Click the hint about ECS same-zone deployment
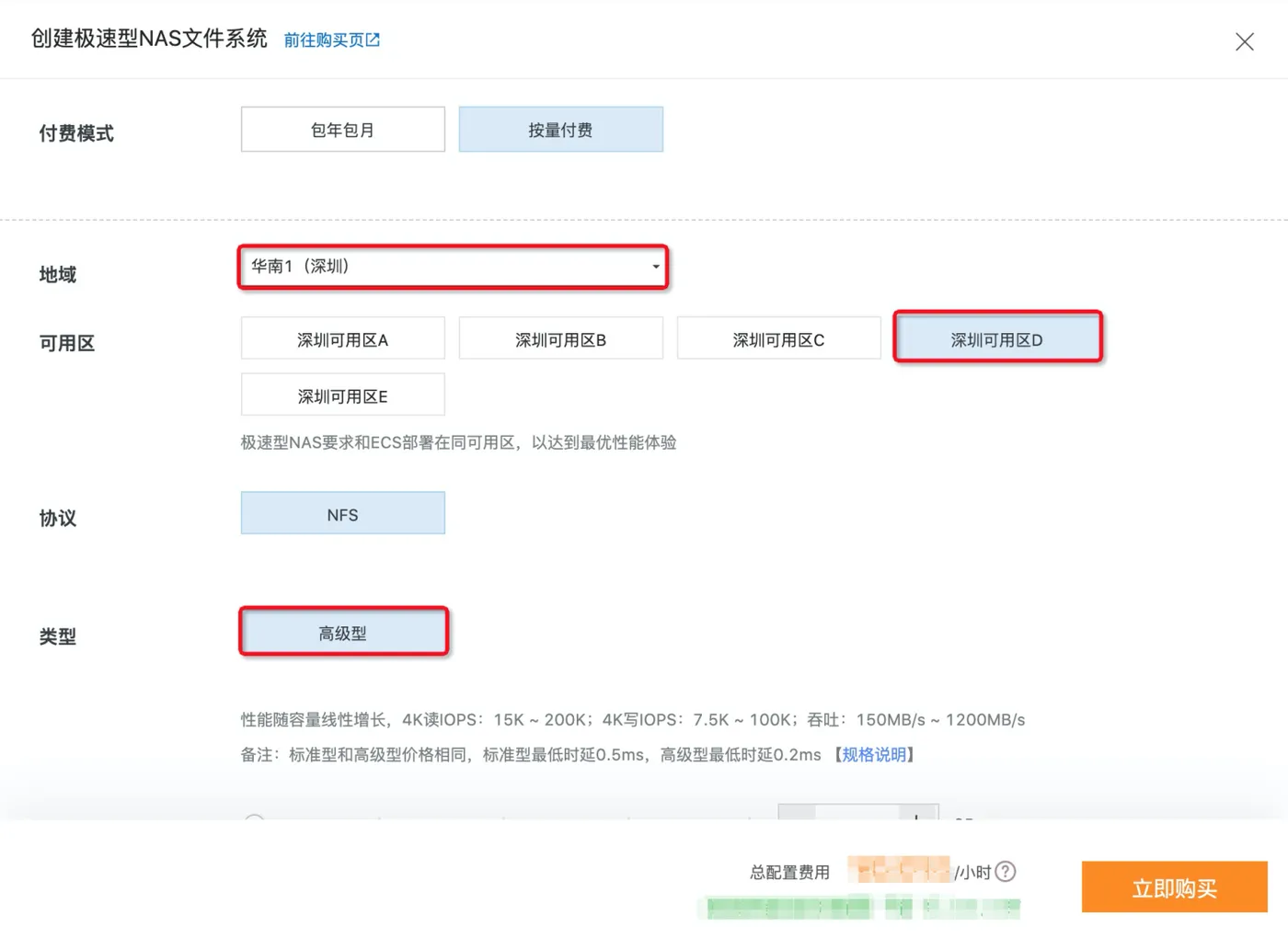 click(x=458, y=442)
